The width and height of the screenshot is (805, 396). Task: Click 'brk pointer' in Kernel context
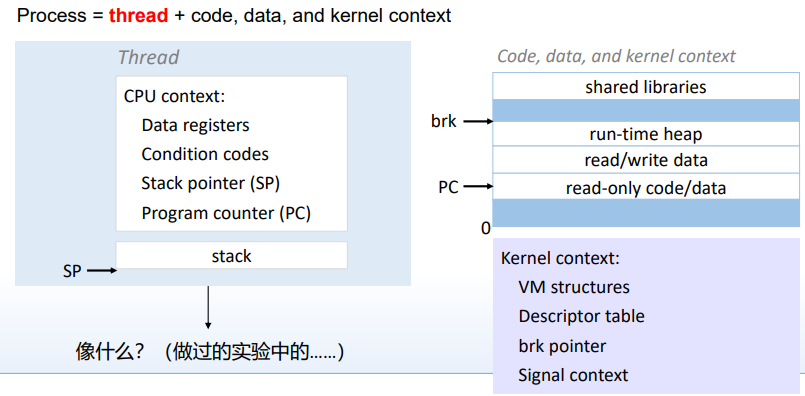562,346
